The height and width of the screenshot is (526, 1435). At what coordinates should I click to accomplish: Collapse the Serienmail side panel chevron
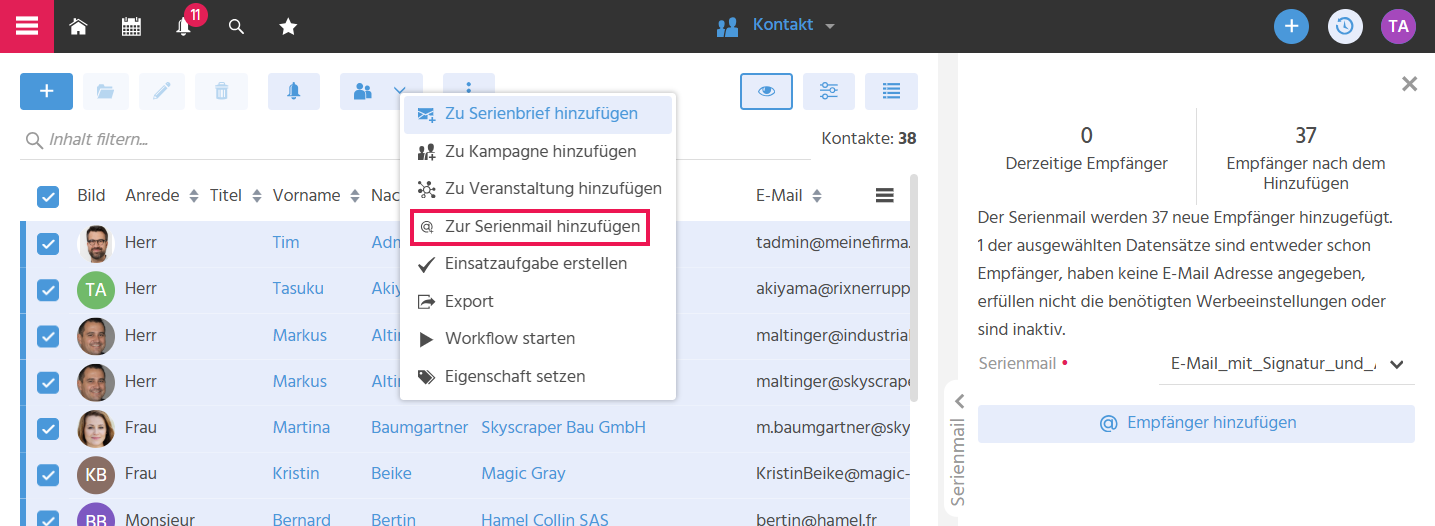point(959,401)
